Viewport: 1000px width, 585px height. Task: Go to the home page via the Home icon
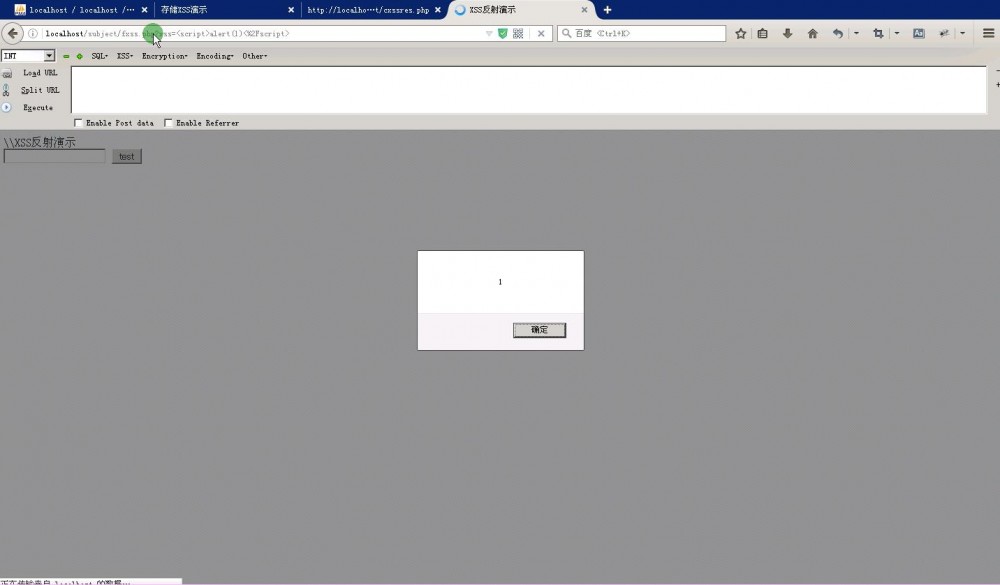[813, 33]
